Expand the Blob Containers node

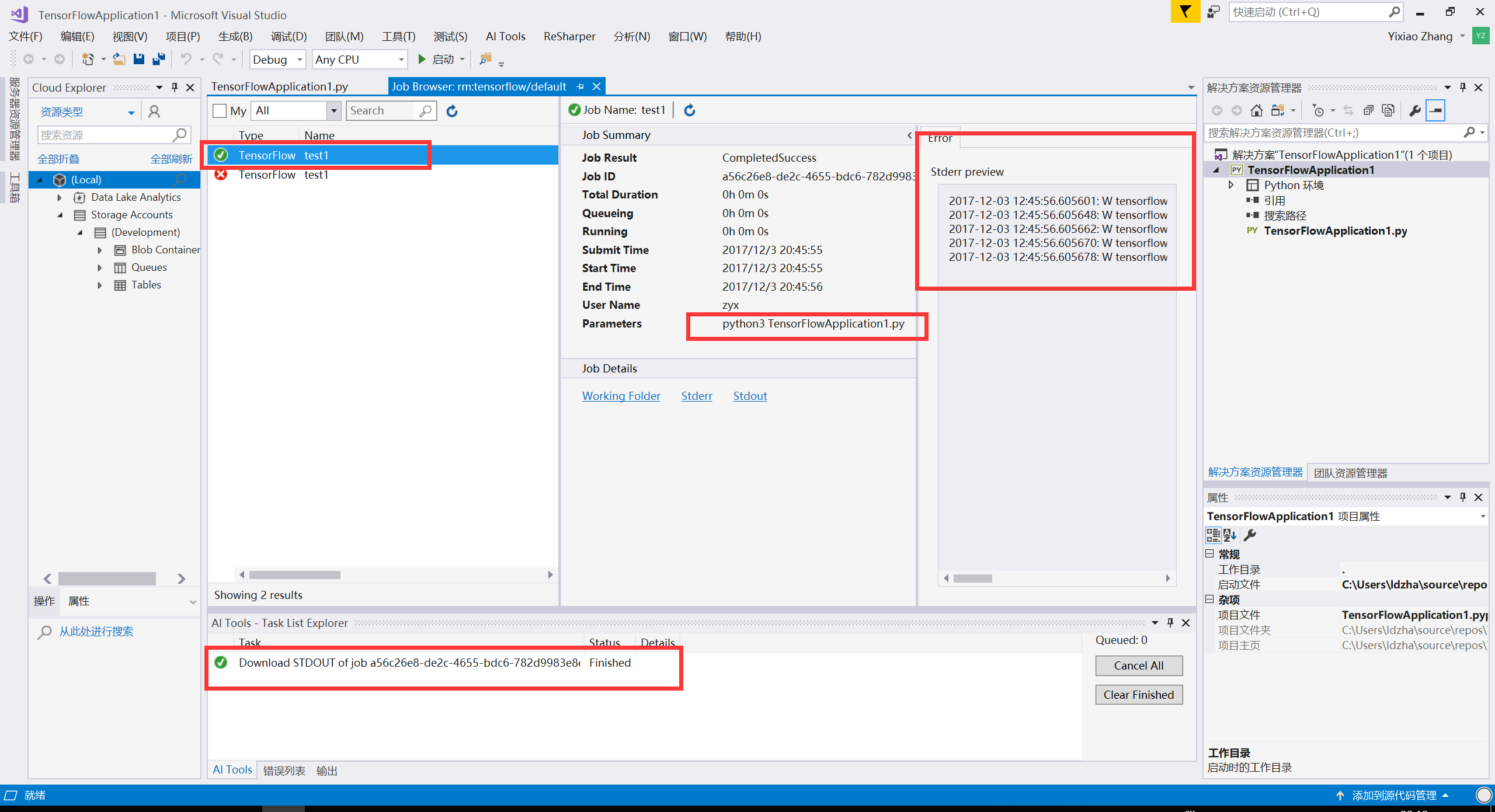pyautogui.click(x=100, y=250)
